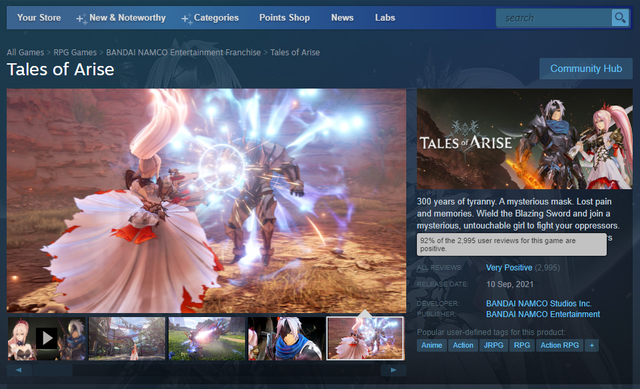Open BANDAI NAMCO Entertainment publisher link
640x389 pixels.
[x=543, y=314]
